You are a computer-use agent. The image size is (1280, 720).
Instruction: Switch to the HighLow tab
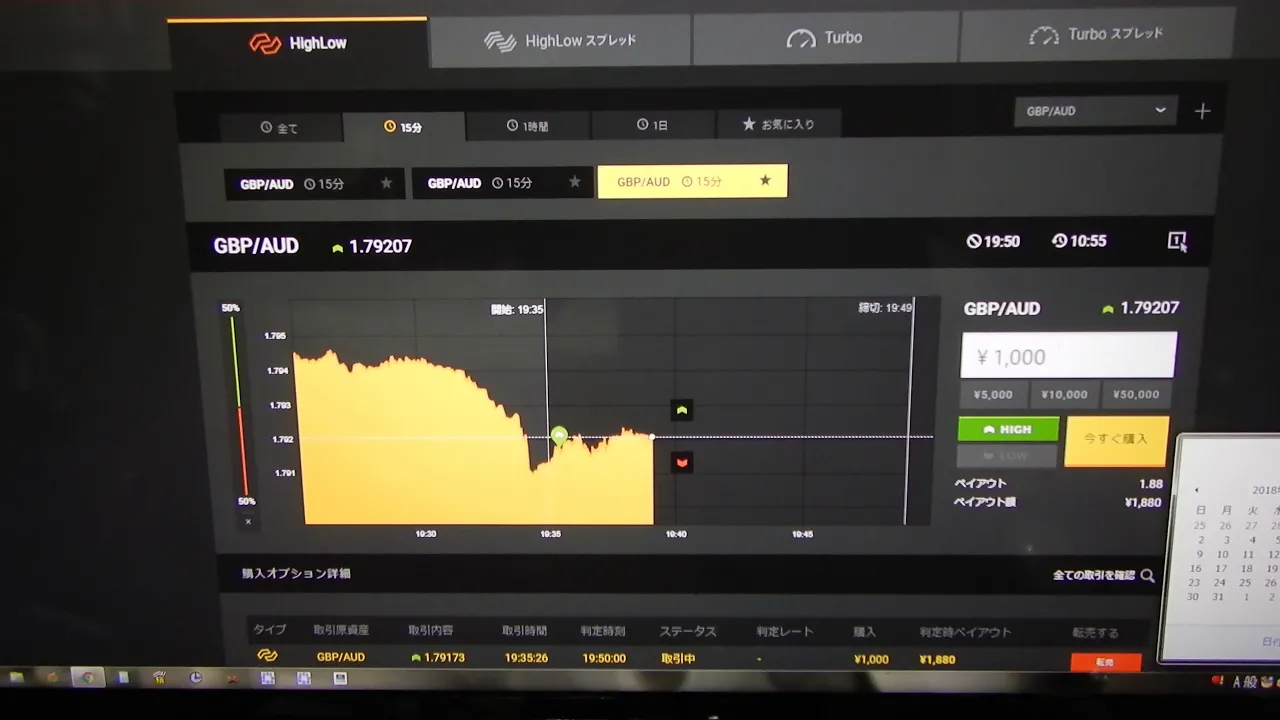pyautogui.click(x=298, y=43)
